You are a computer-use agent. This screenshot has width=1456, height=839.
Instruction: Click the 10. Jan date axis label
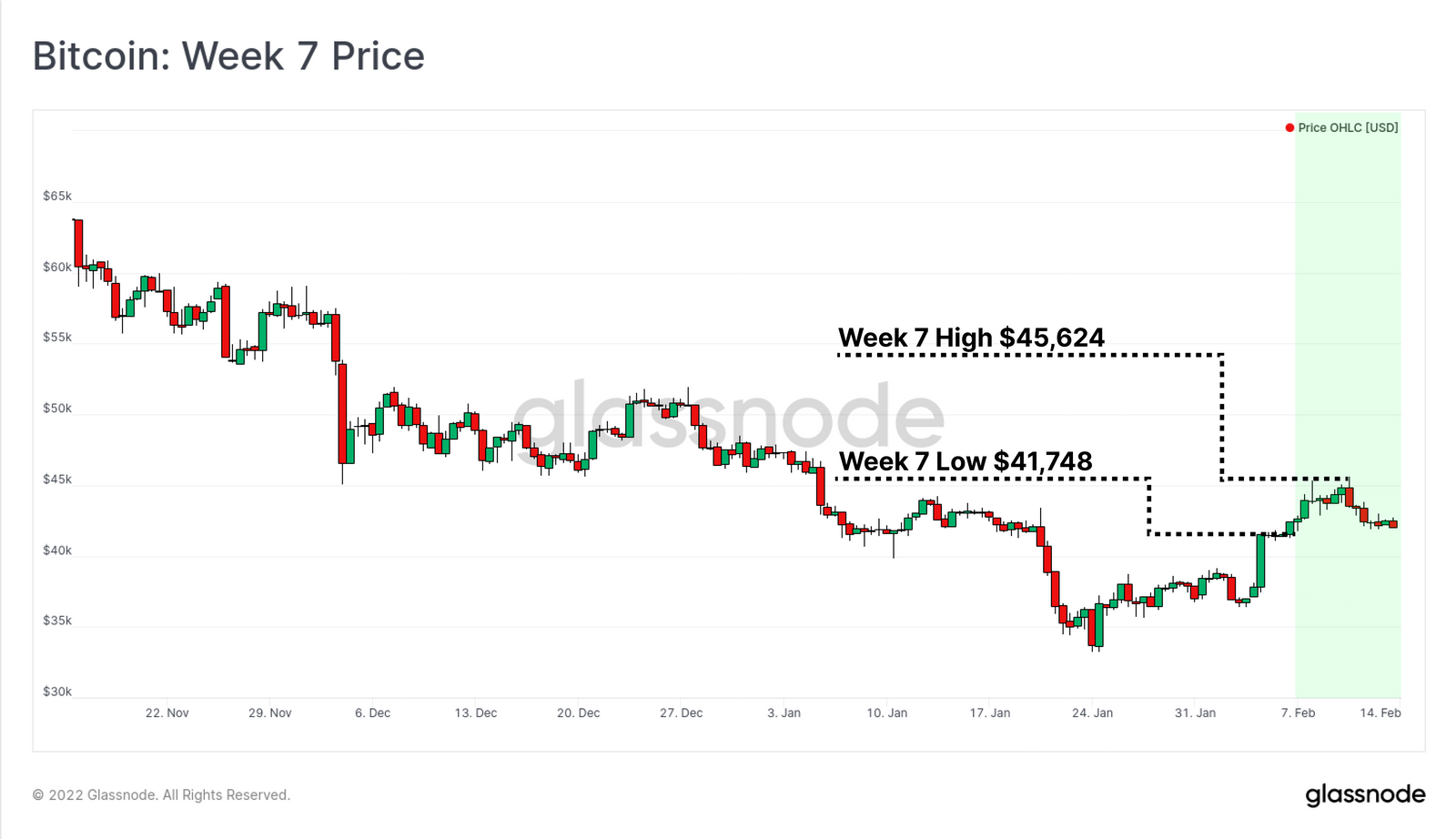point(887,713)
